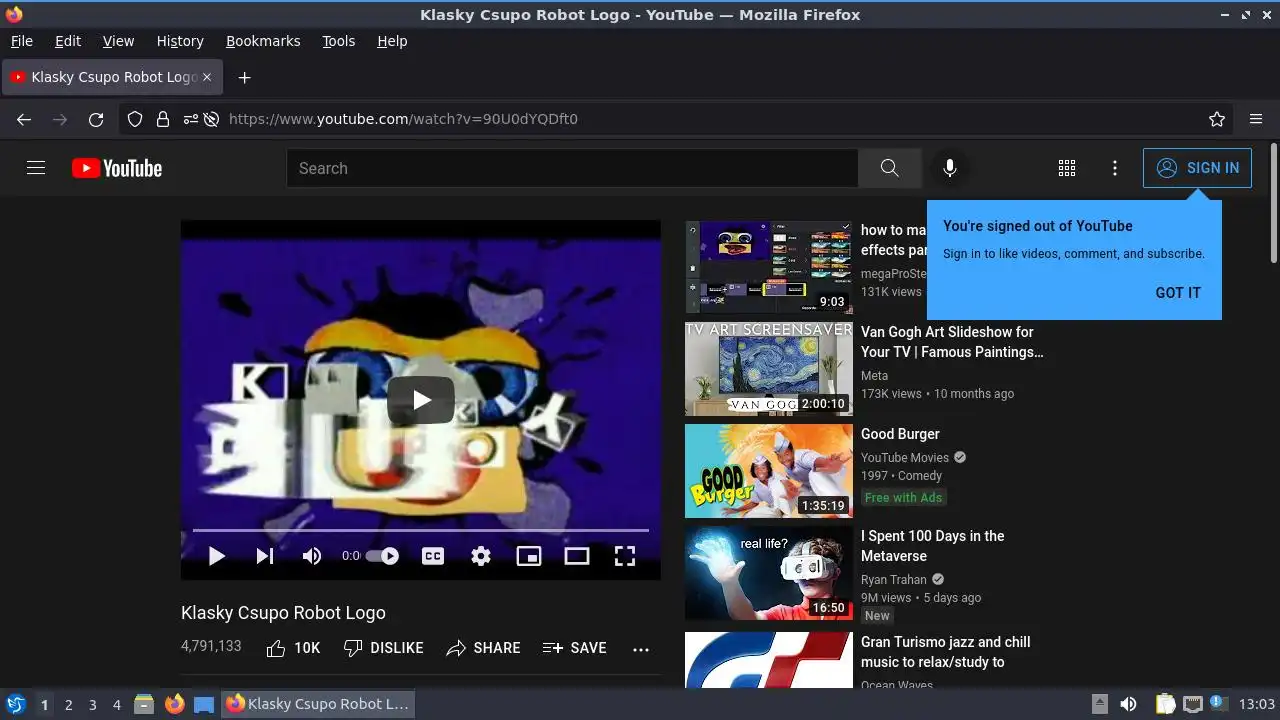The width and height of the screenshot is (1280, 720).
Task: Click the search magnifier button
Action: point(889,168)
